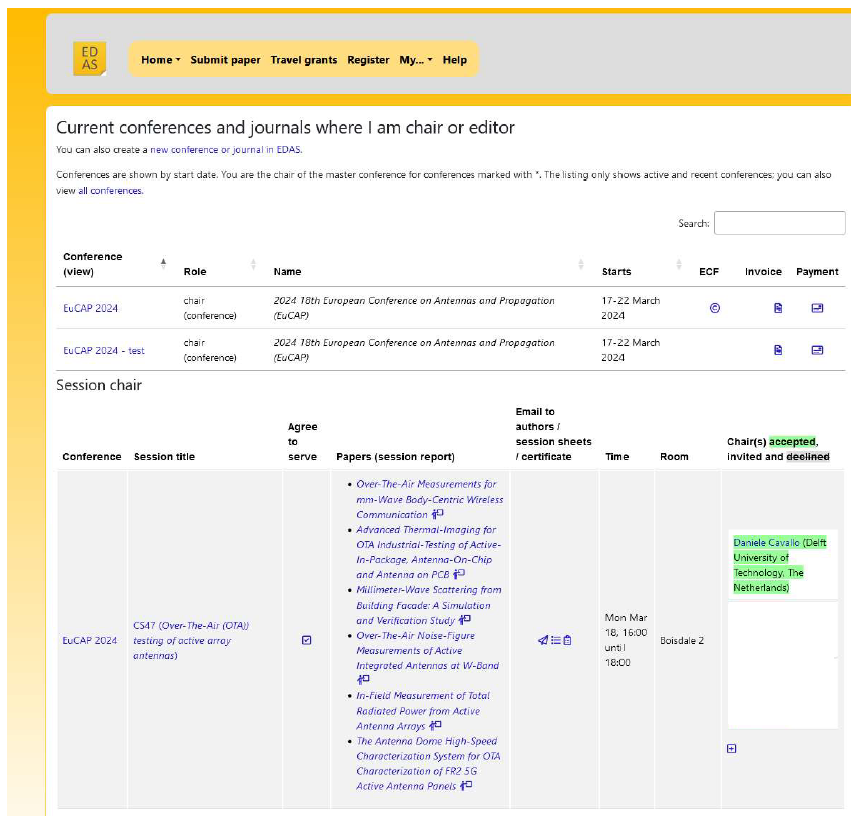Open the Register menu item
857x825 pixels.
[368, 60]
